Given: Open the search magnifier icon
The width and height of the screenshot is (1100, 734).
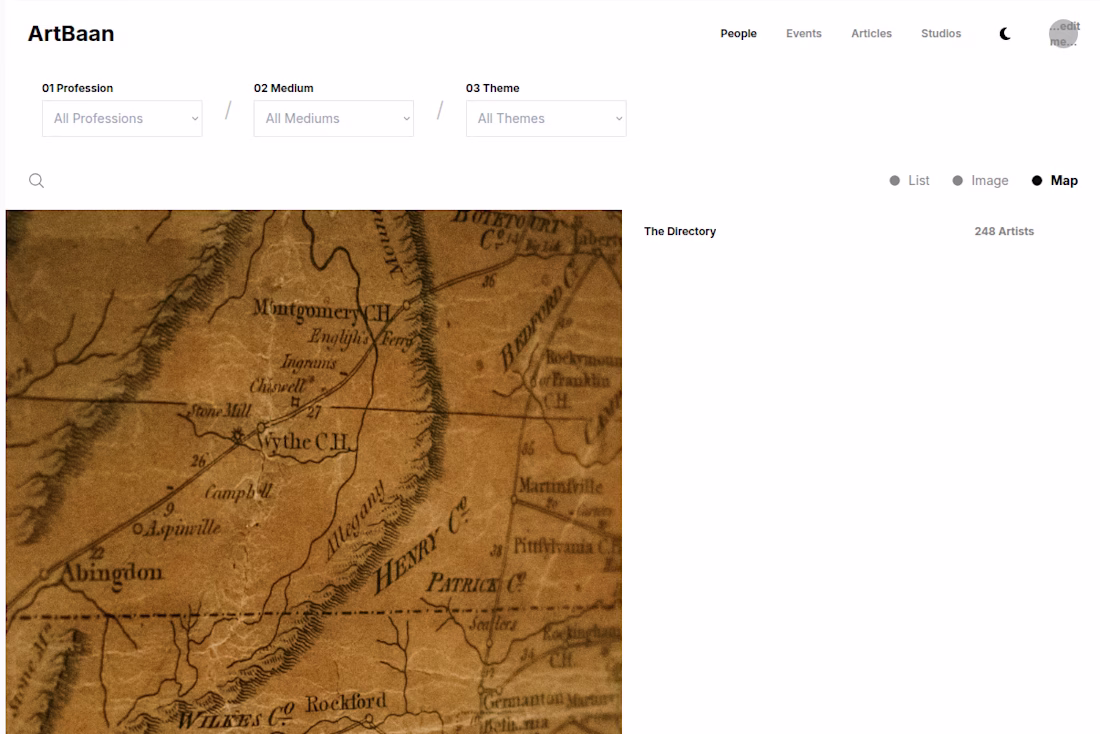Looking at the screenshot, I should click(36, 181).
